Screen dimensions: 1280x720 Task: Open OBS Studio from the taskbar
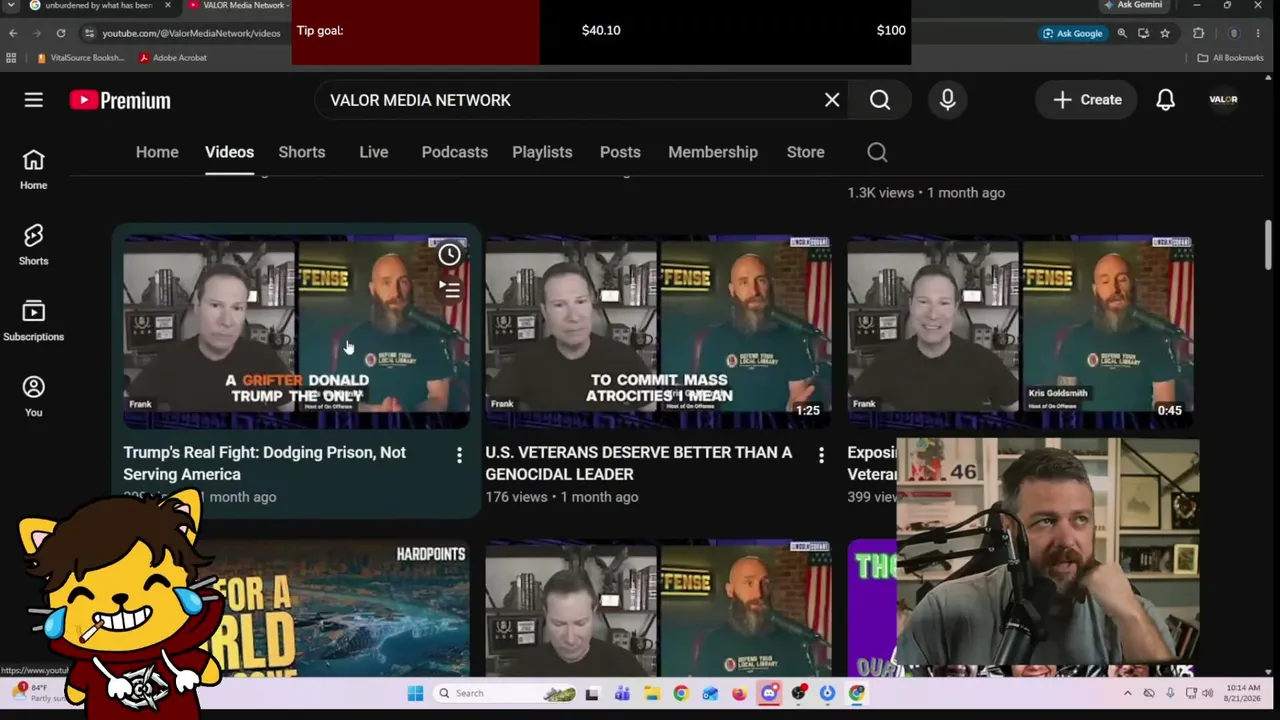click(798, 693)
